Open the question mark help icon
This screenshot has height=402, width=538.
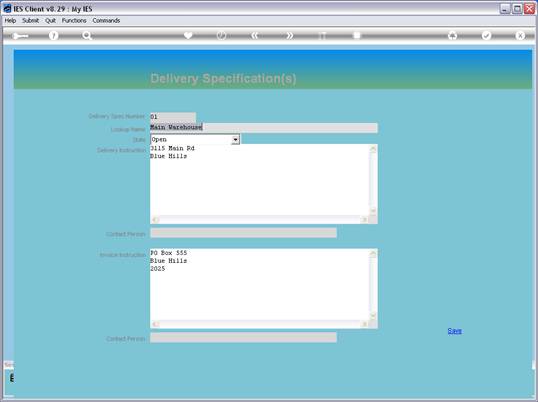(54, 35)
